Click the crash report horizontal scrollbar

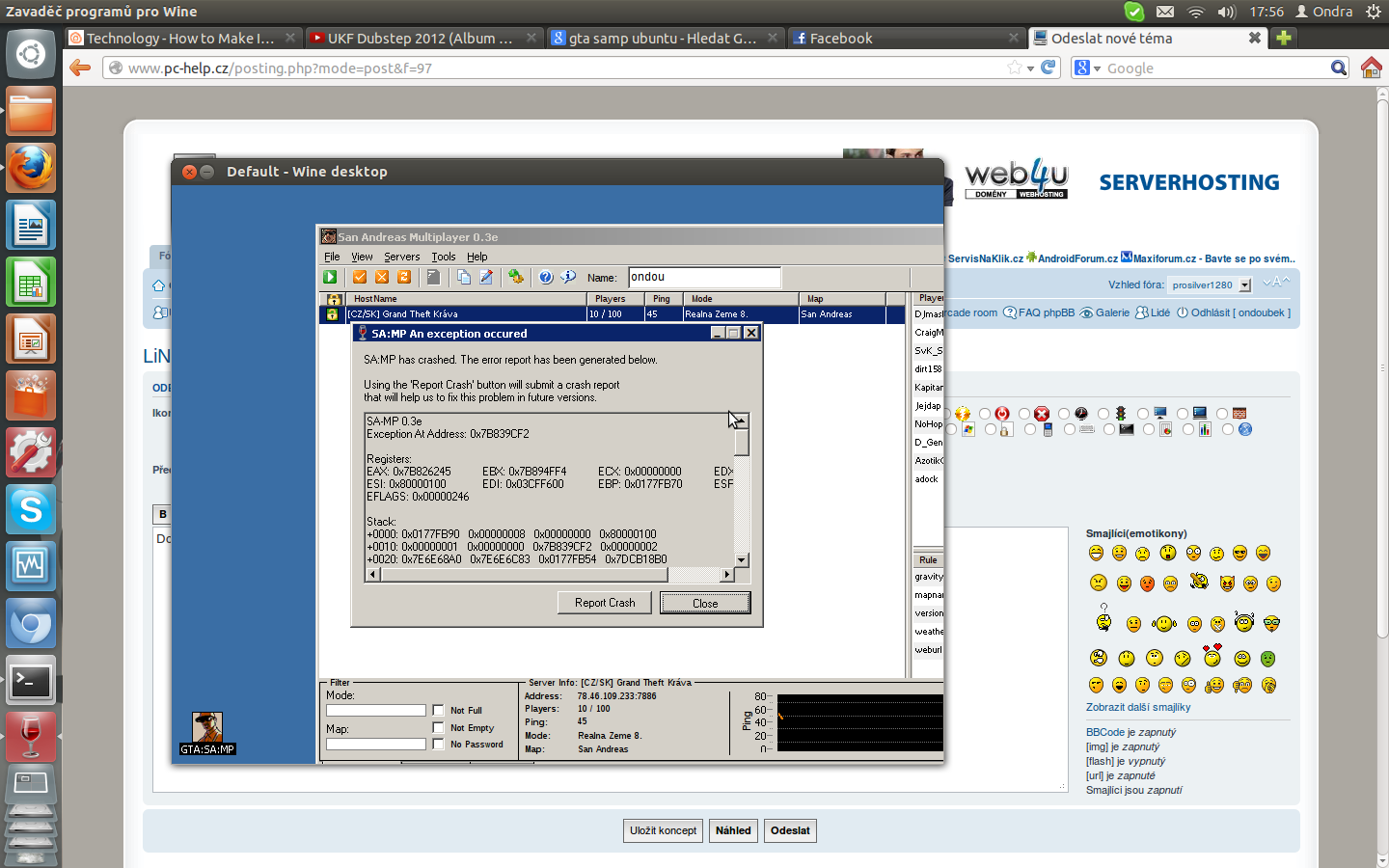[550, 575]
